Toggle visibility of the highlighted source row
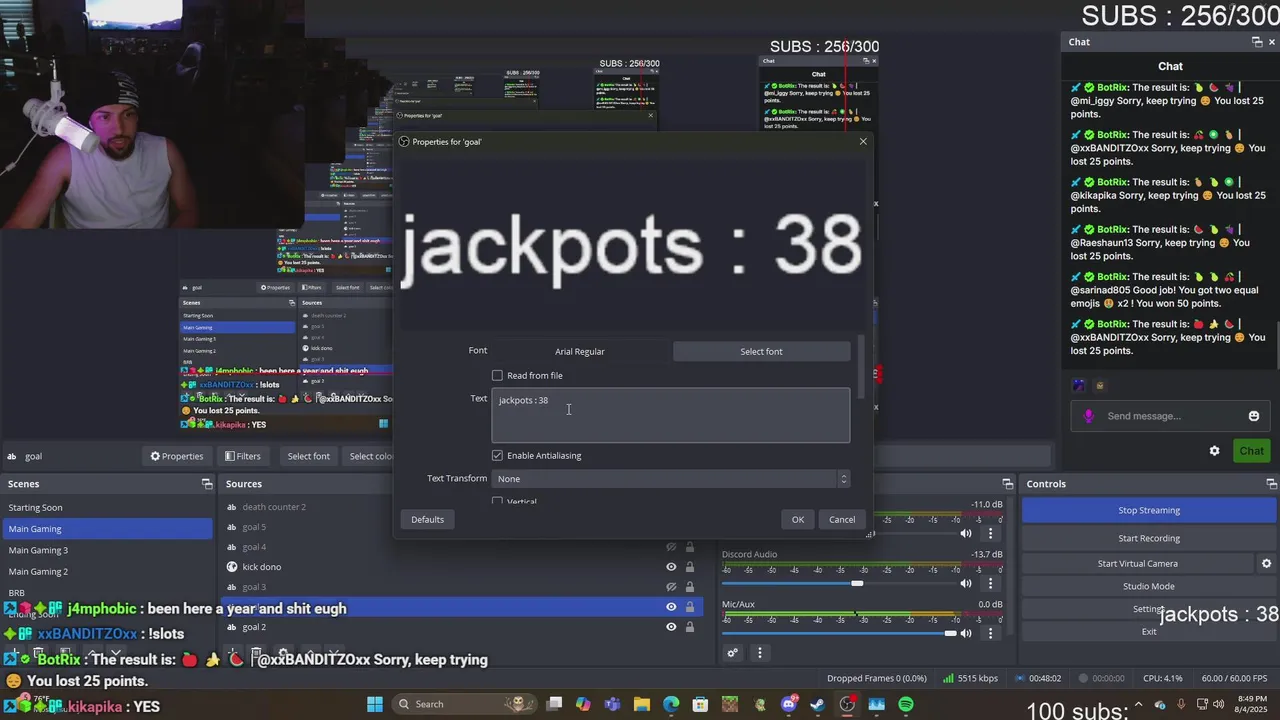This screenshot has width=1280, height=720. point(671,607)
